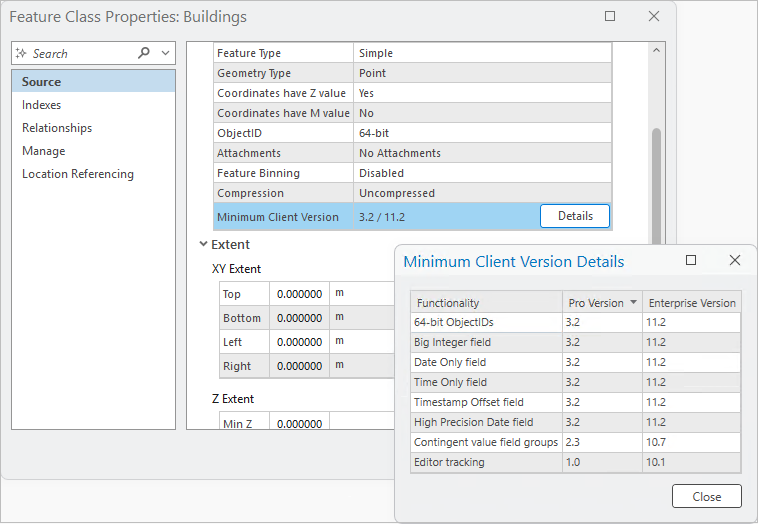The image size is (758, 524).
Task: Sort by Pro Version column header
Action: (602, 303)
